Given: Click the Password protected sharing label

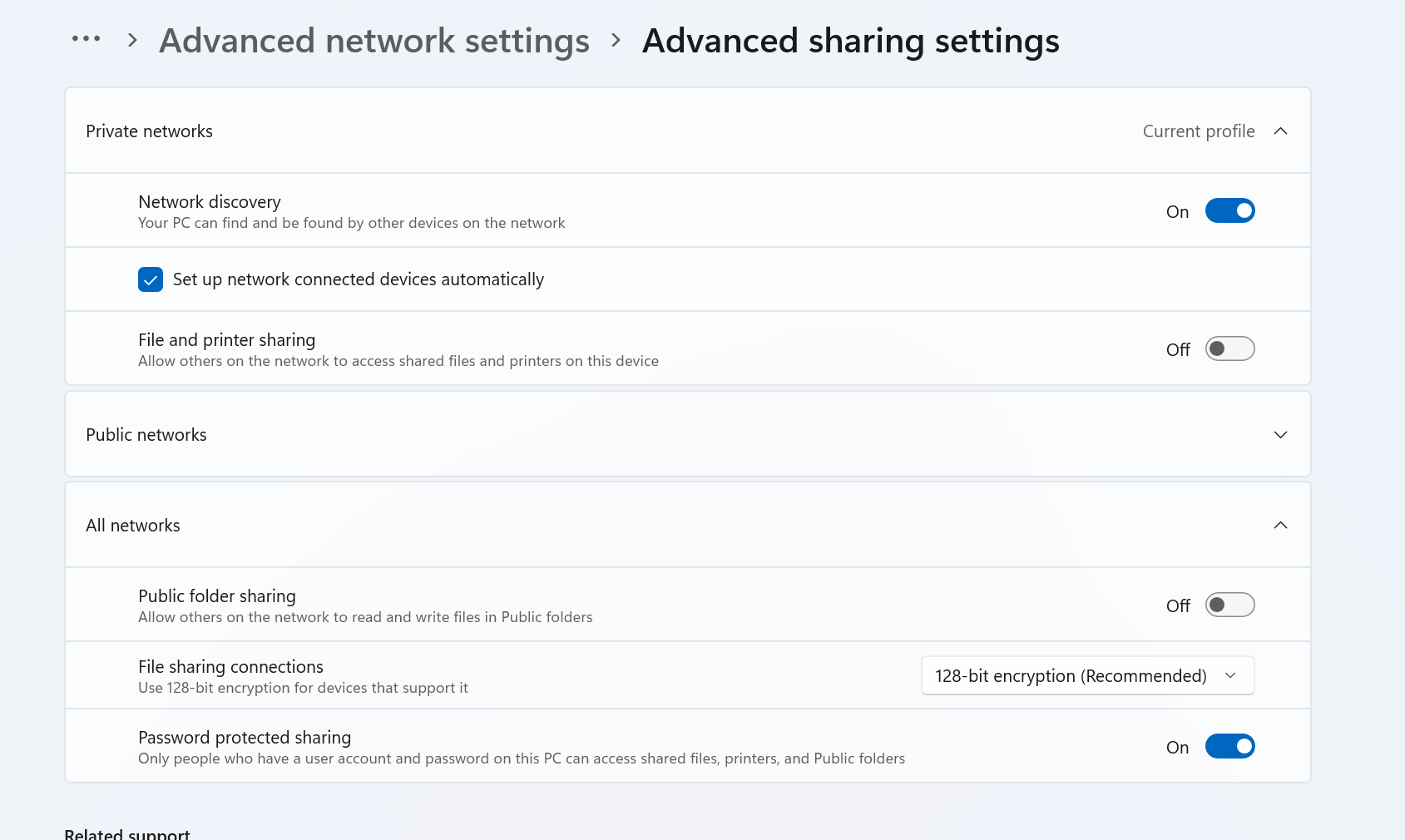Looking at the screenshot, I should pos(245,738).
